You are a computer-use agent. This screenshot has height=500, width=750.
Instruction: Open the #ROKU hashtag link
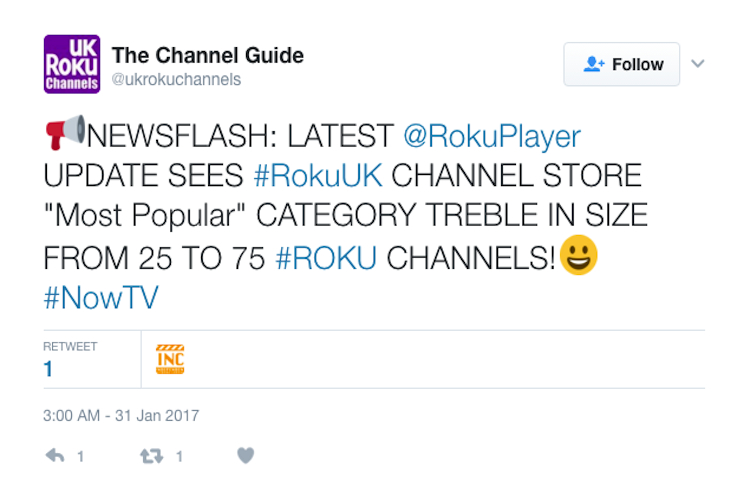click(x=326, y=258)
